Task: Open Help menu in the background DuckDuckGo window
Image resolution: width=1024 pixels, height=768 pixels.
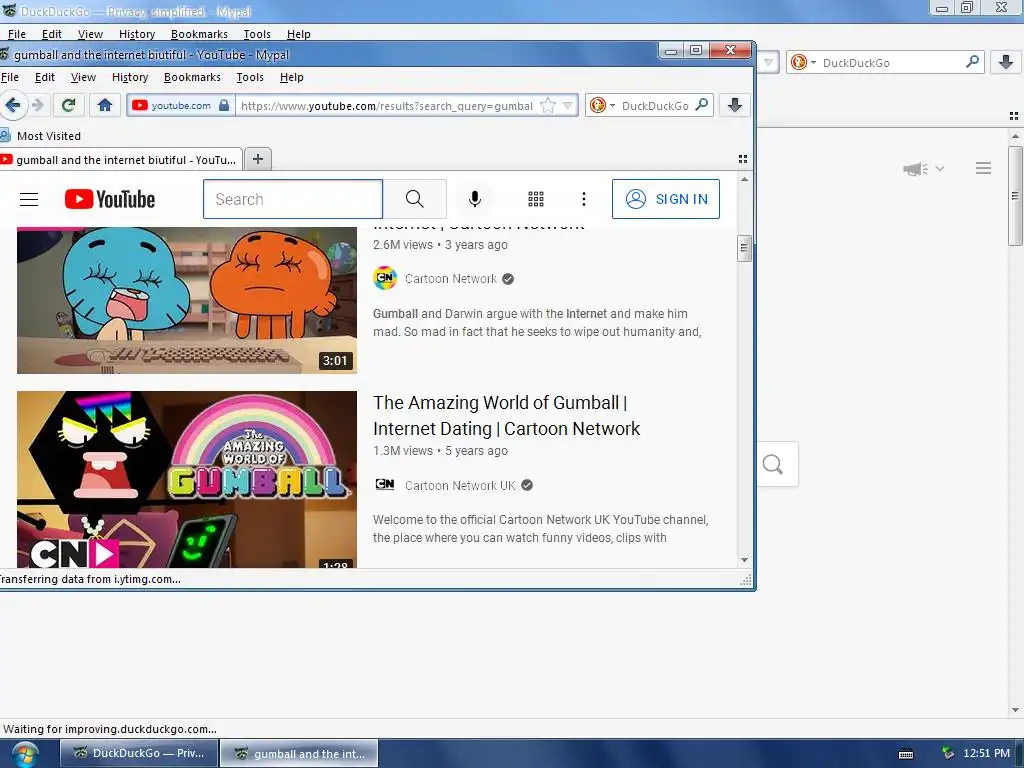Action: pyautogui.click(x=298, y=34)
